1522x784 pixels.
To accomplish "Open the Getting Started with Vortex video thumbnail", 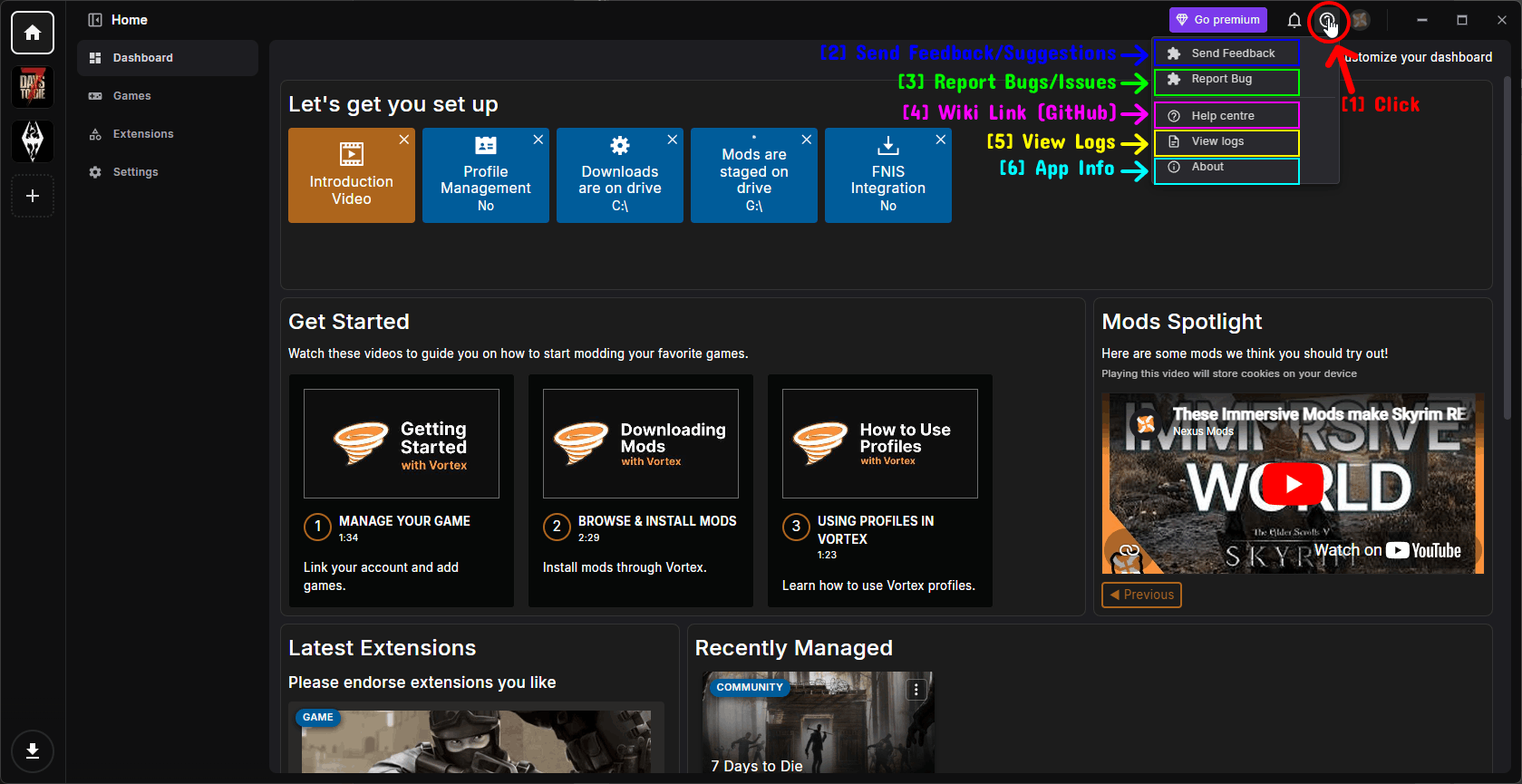I will pos(402,443).
